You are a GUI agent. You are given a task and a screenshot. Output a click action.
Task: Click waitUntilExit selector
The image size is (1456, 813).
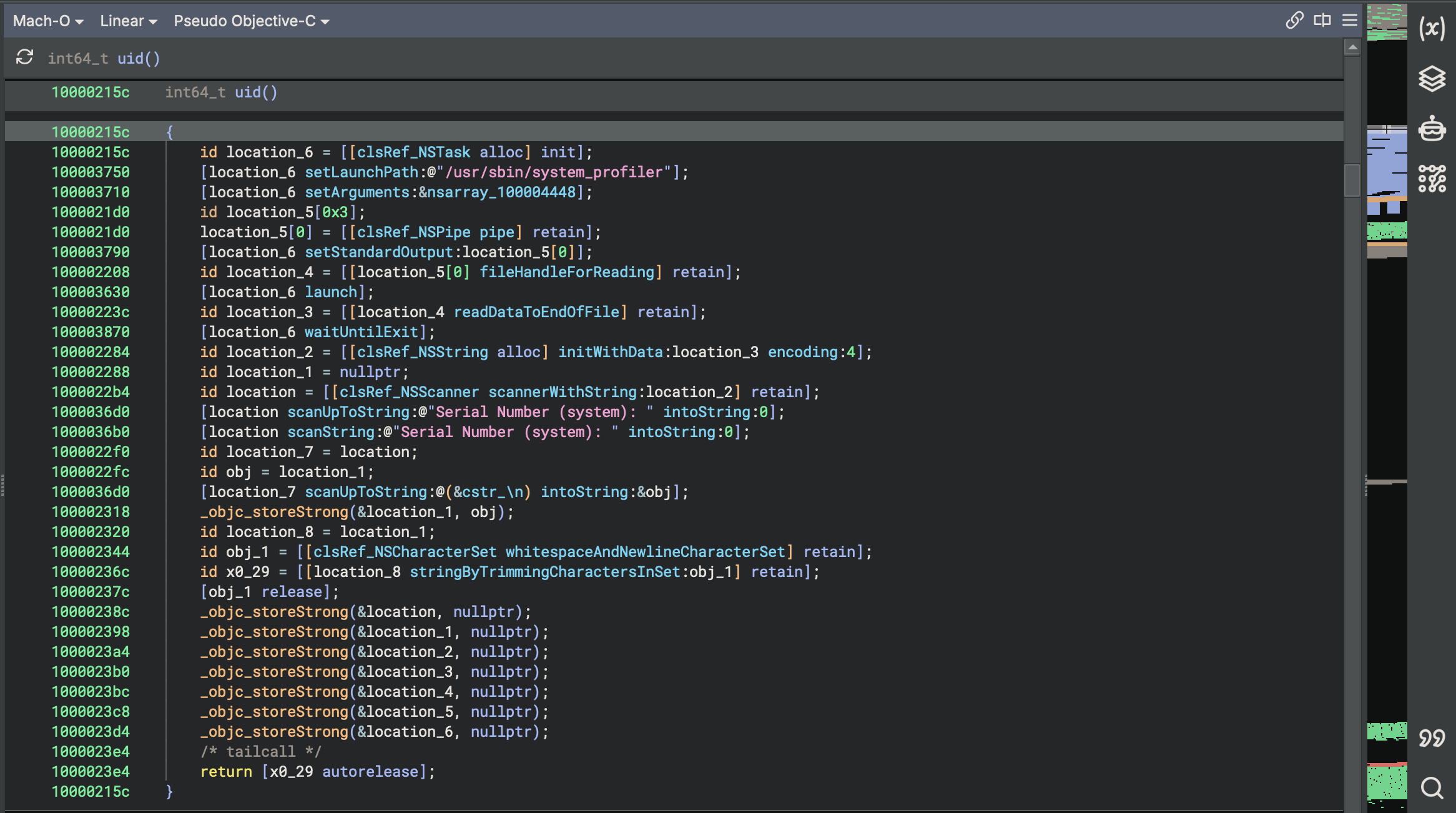click(361, 332)
